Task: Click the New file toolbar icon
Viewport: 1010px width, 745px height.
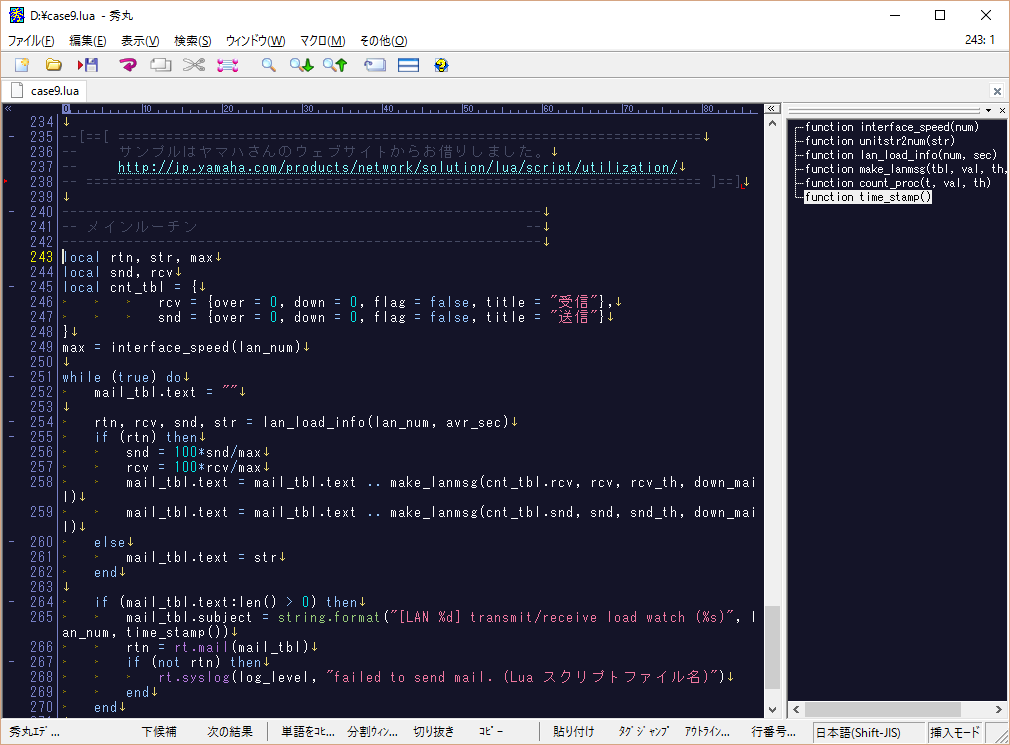Action: (22, 65)
